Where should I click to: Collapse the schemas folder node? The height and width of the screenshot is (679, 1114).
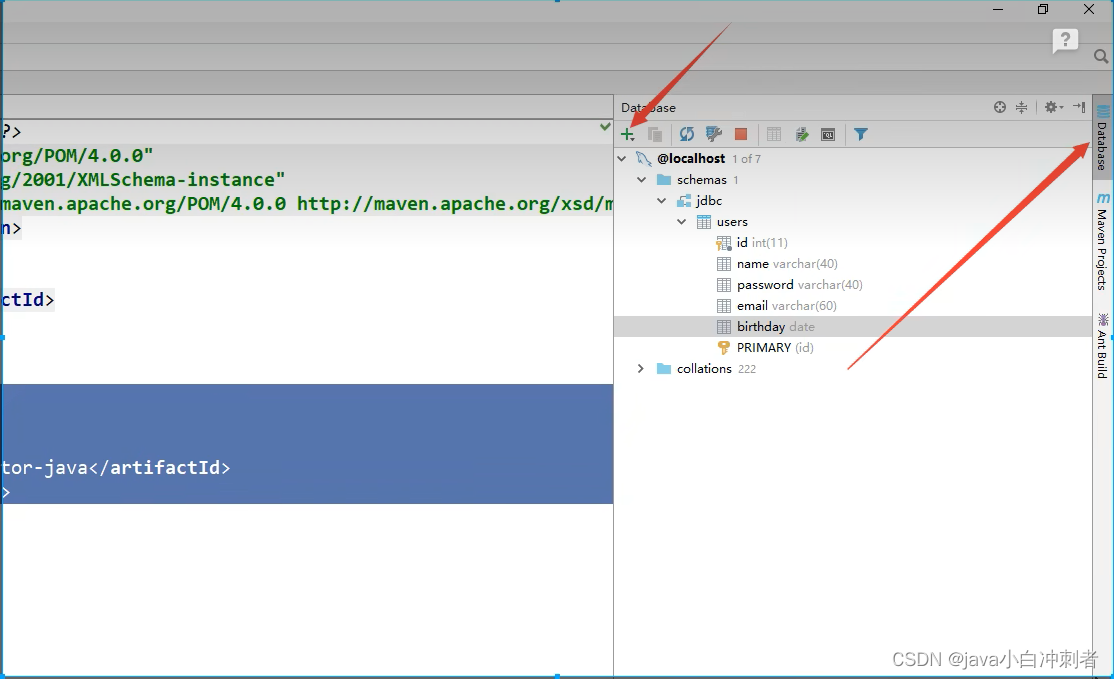coord(642,180)
